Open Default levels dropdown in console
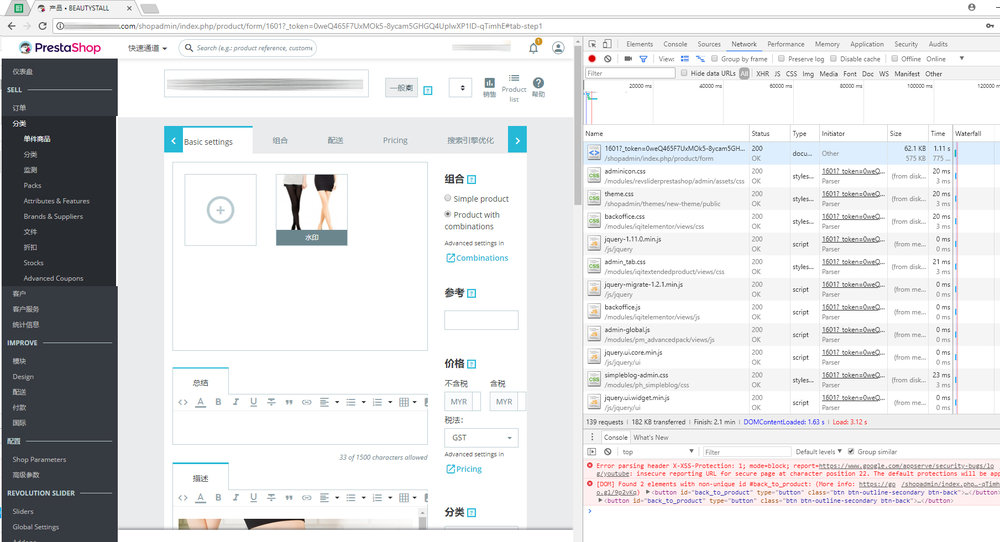 (x=818, y=451)
